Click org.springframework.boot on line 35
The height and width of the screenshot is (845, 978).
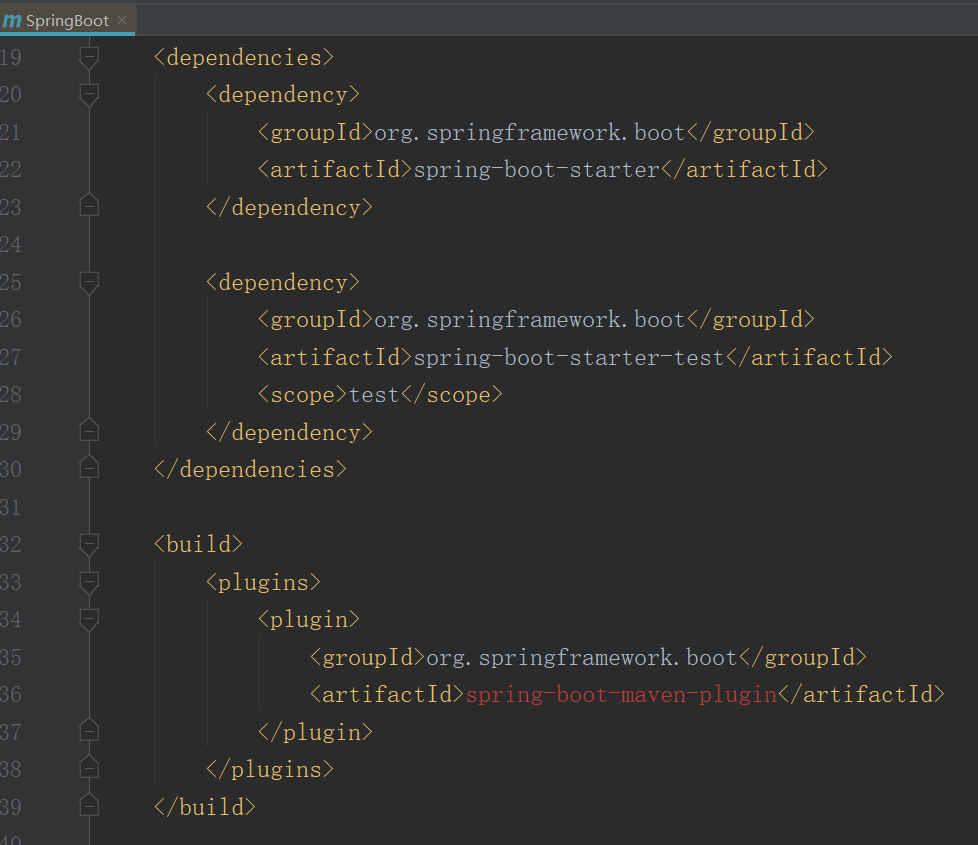[x=581, y=657]
